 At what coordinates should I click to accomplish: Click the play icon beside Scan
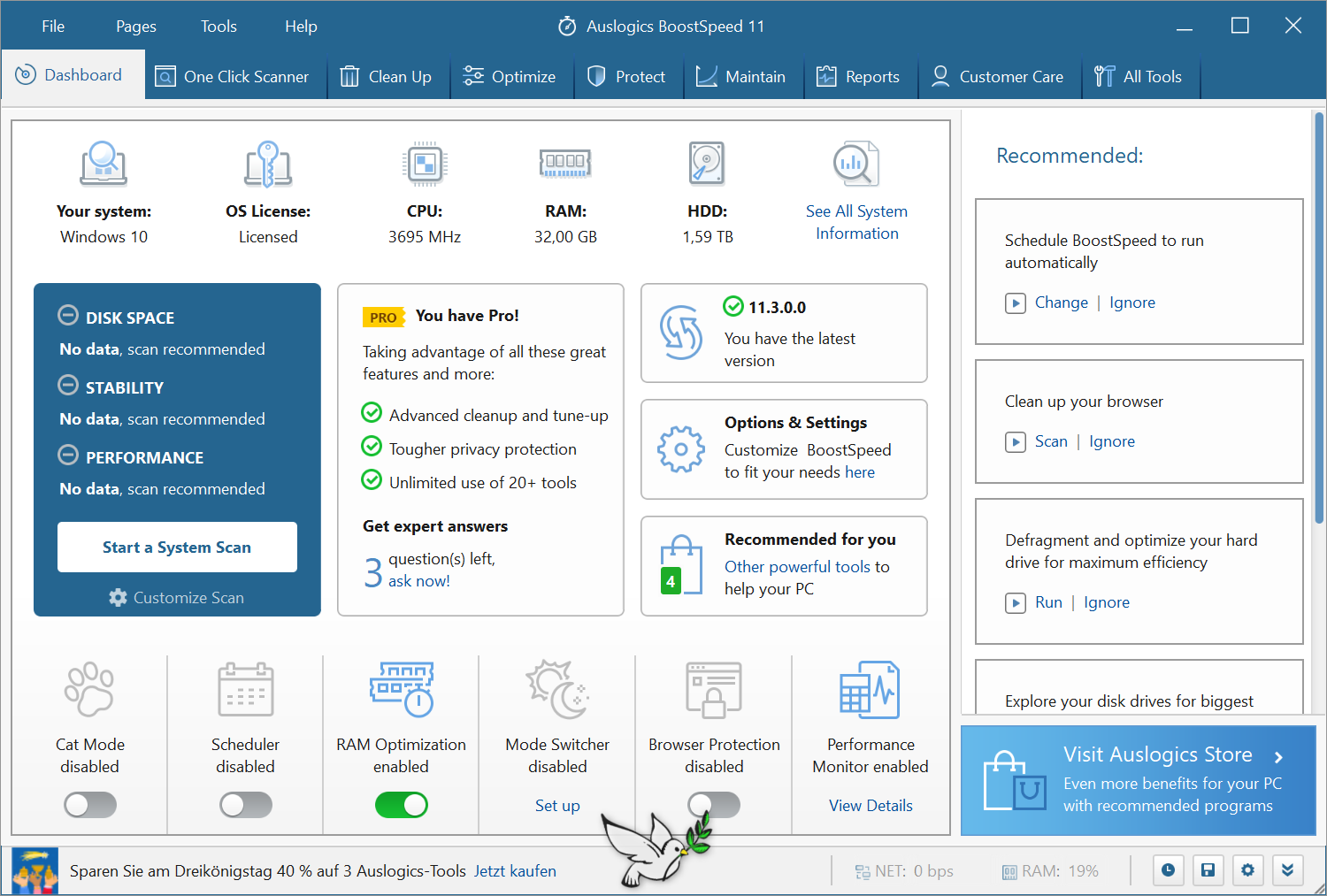1016,441
